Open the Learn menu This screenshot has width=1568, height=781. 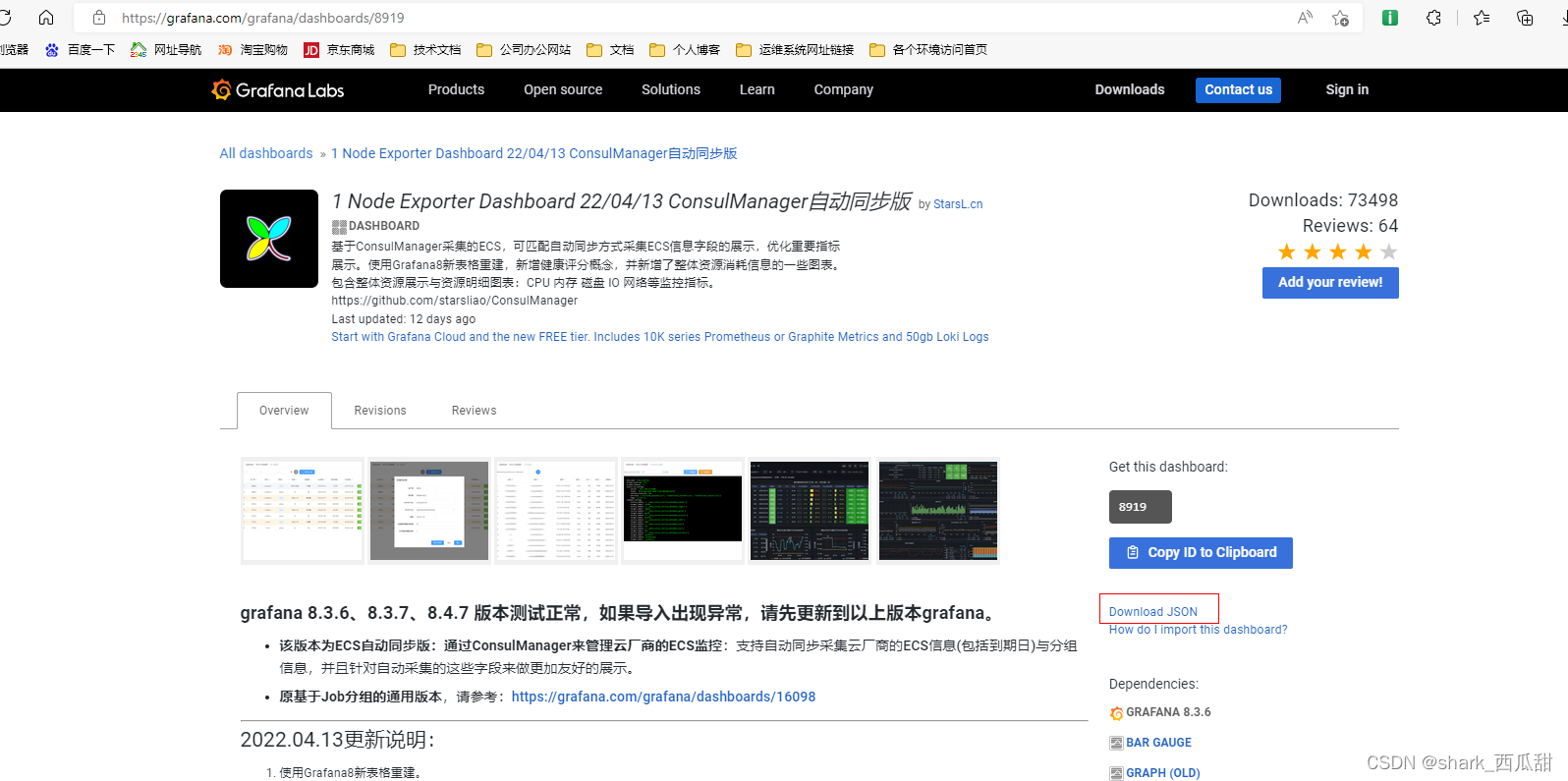pos(757,89)
